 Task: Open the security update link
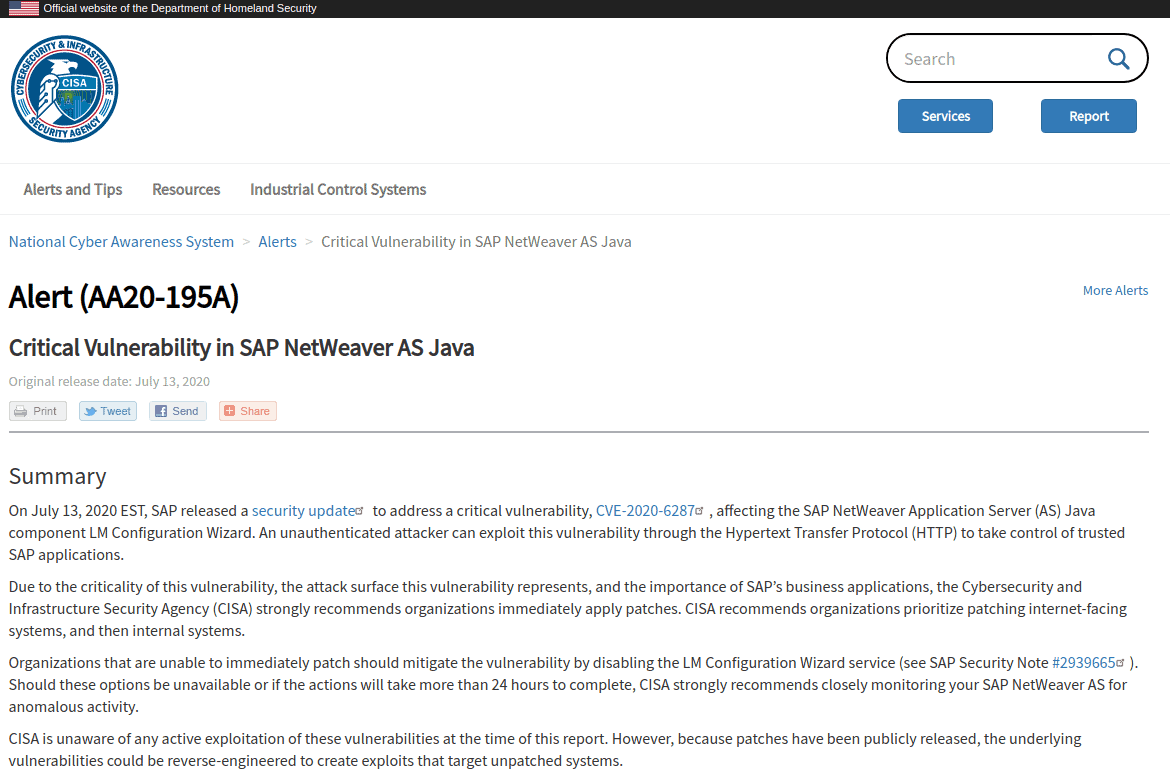coord(303,510)
